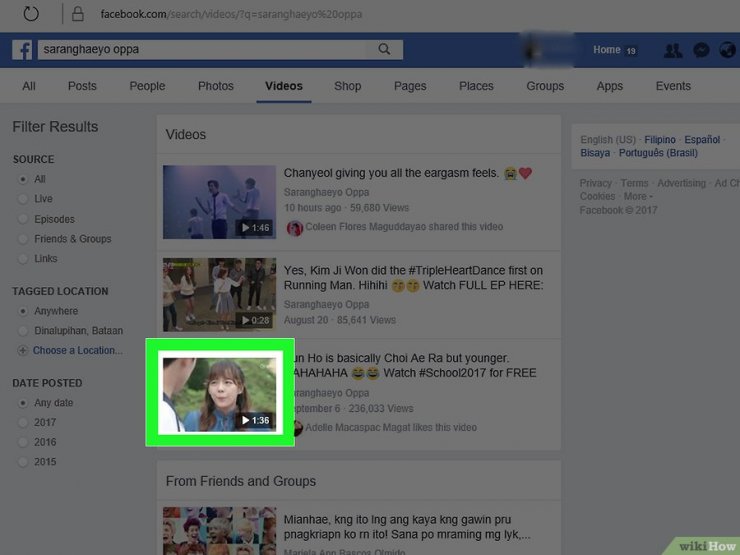Filter videos posted in 2017

23,422
